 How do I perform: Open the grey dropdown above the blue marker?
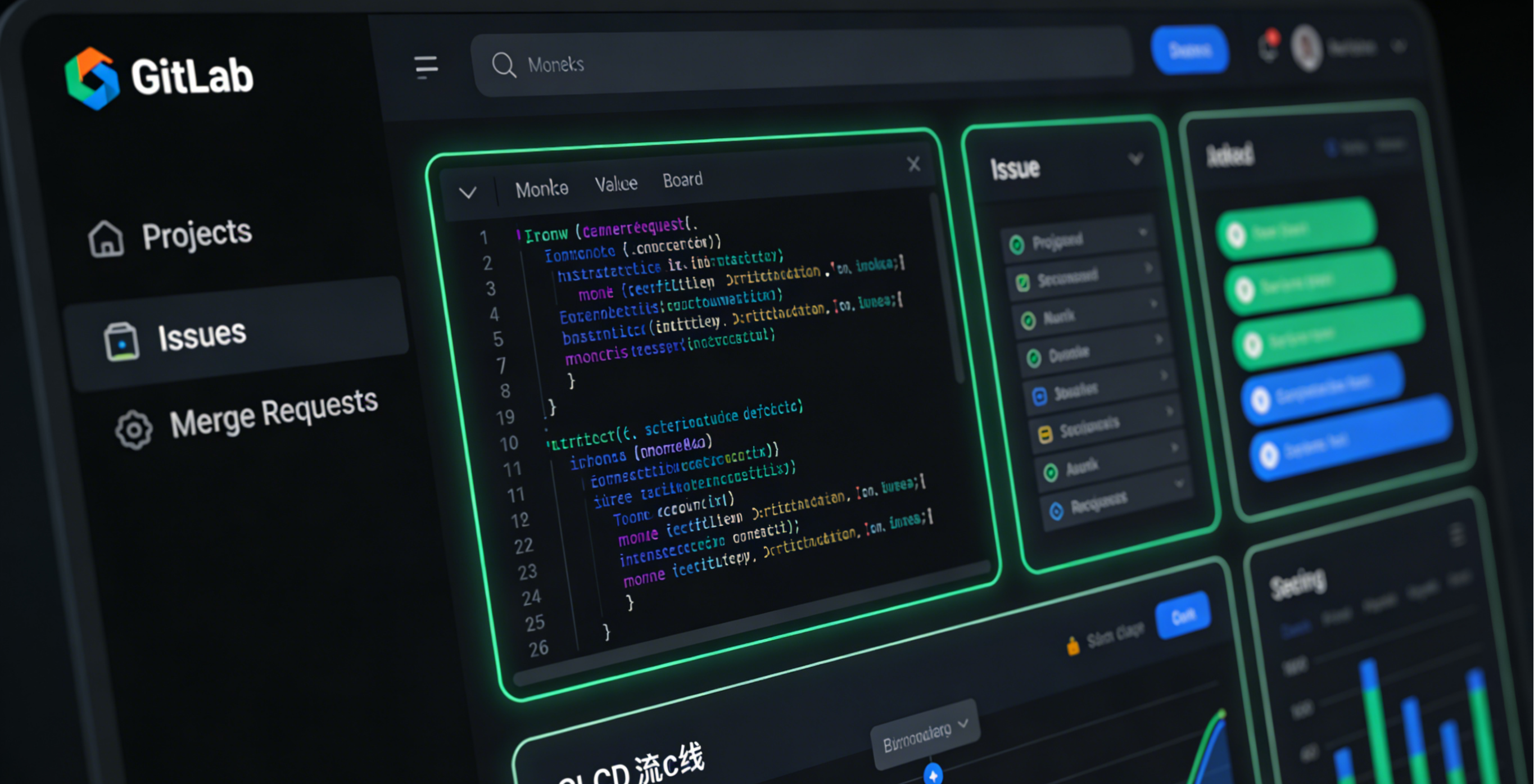click(925, 734)
